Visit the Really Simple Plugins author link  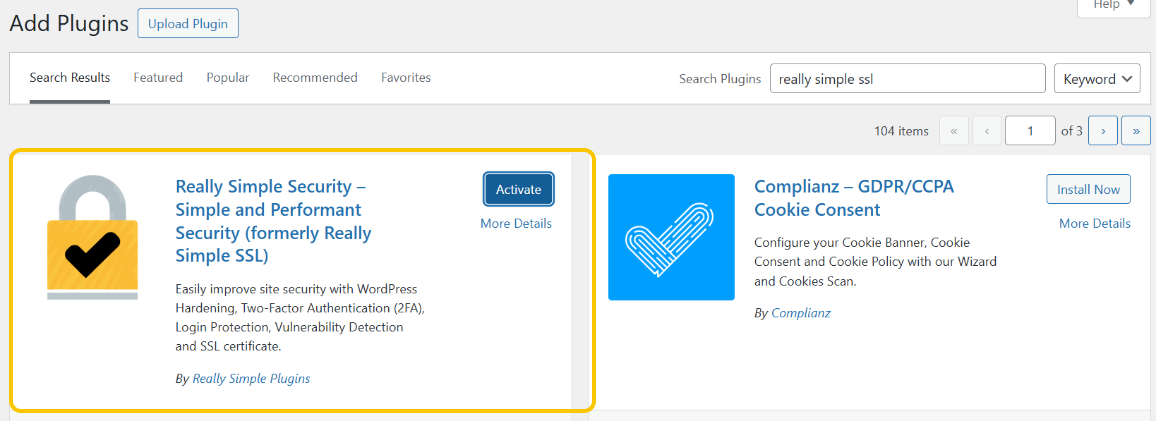[x=251, y=378]
